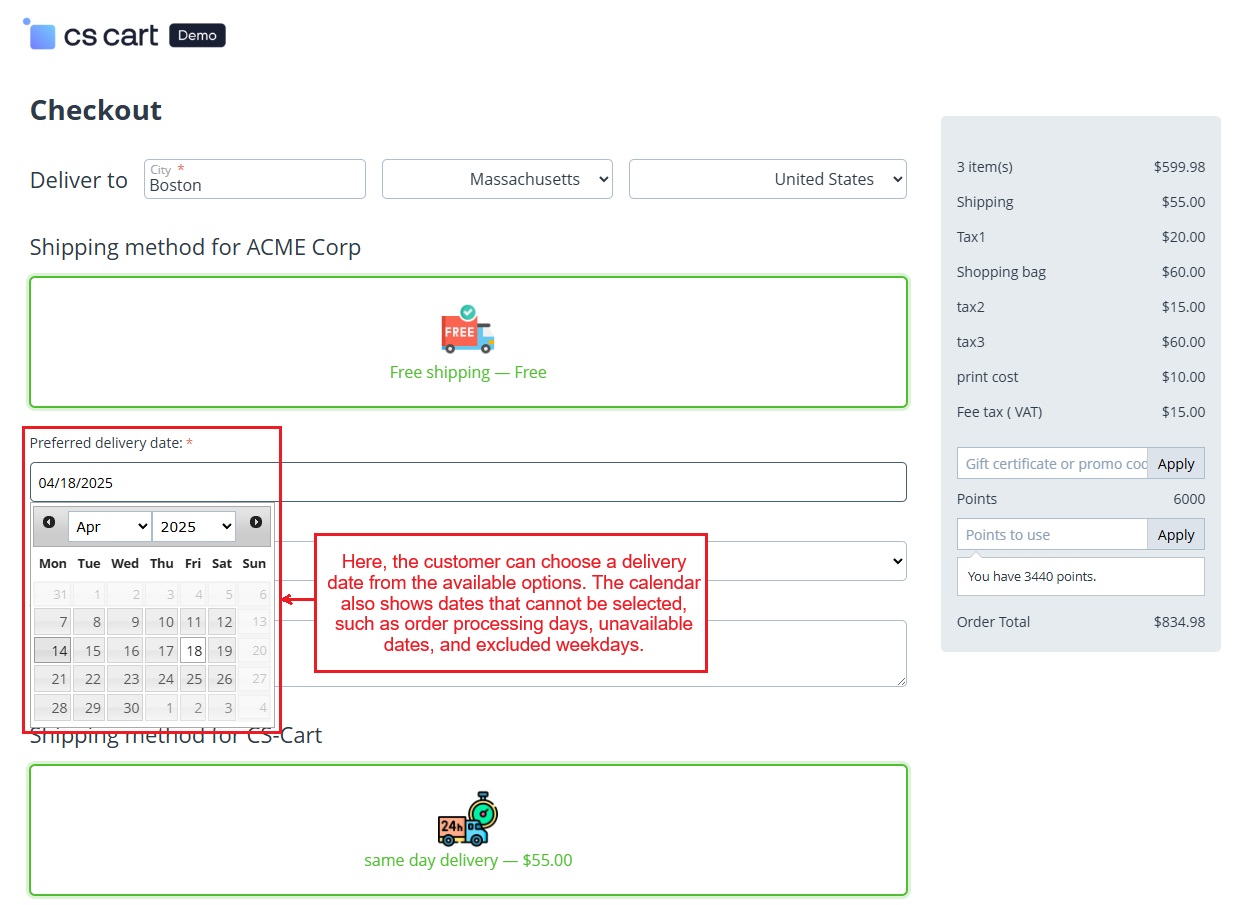Viewport: 1238px width, 905px height.
Task: Choose same day delivery for $55.00
Action: (x=468, y=860)
